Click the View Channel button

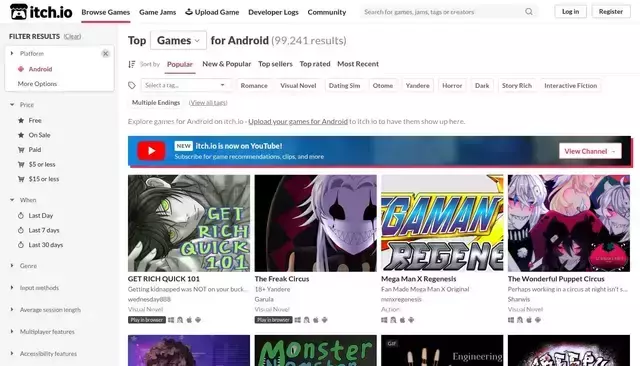click(590, 151)
